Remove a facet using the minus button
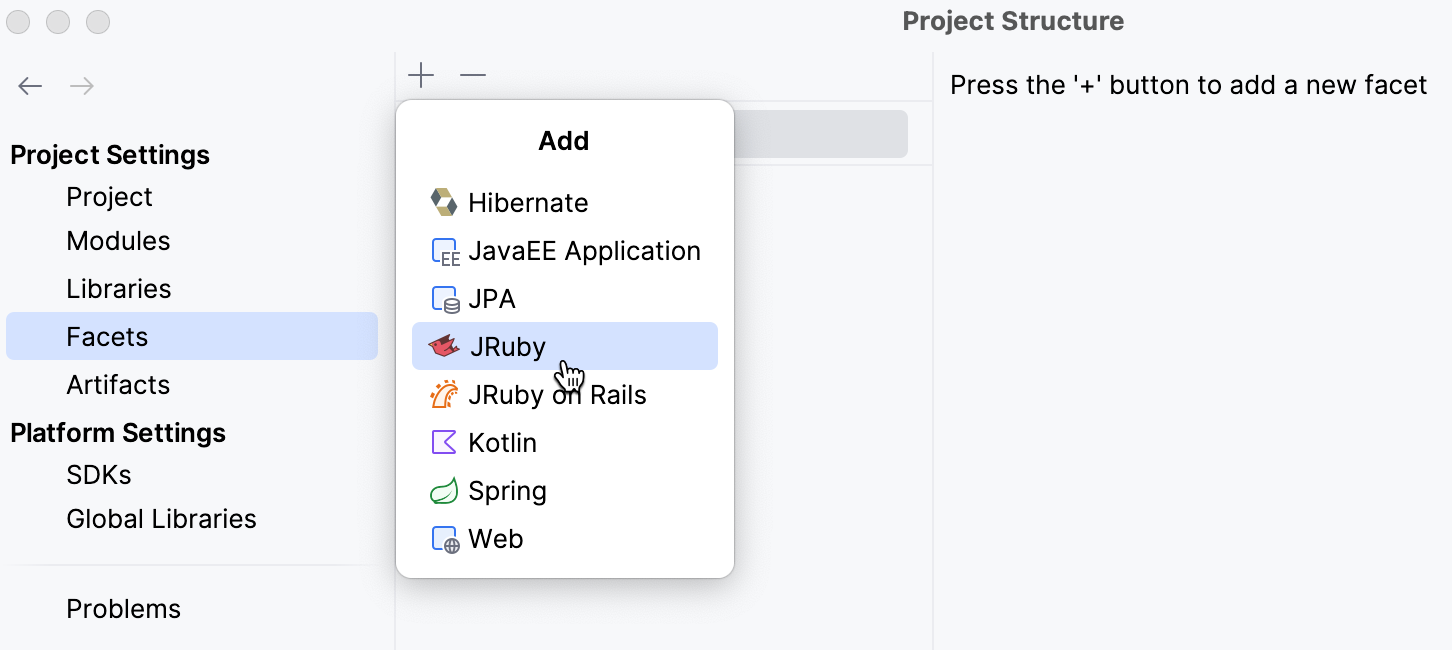 point(472,75)
